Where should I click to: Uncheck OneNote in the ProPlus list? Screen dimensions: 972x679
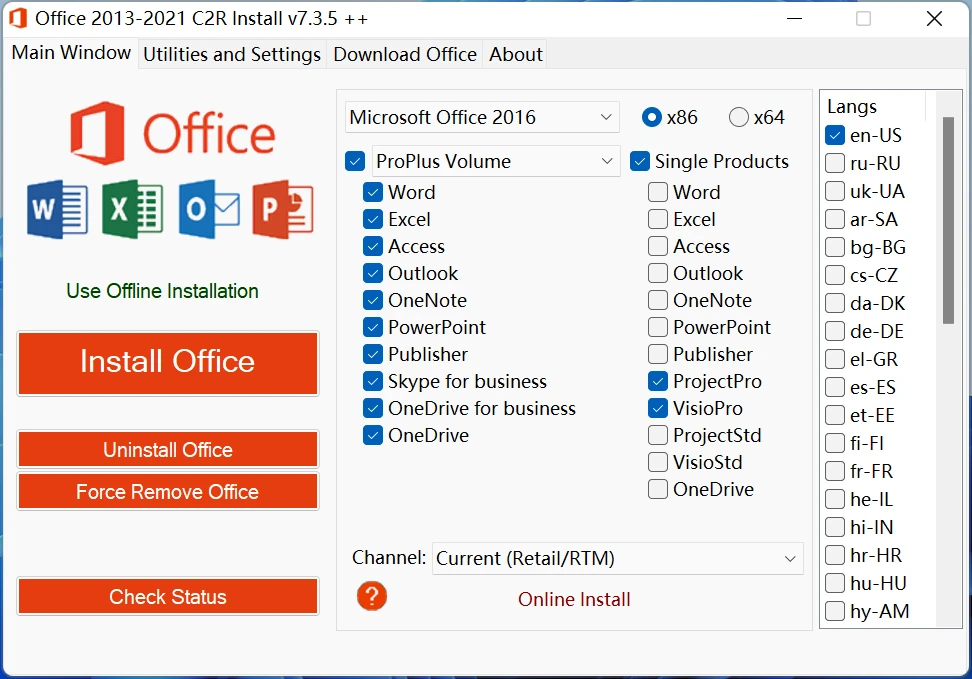[x=373, y=300]
